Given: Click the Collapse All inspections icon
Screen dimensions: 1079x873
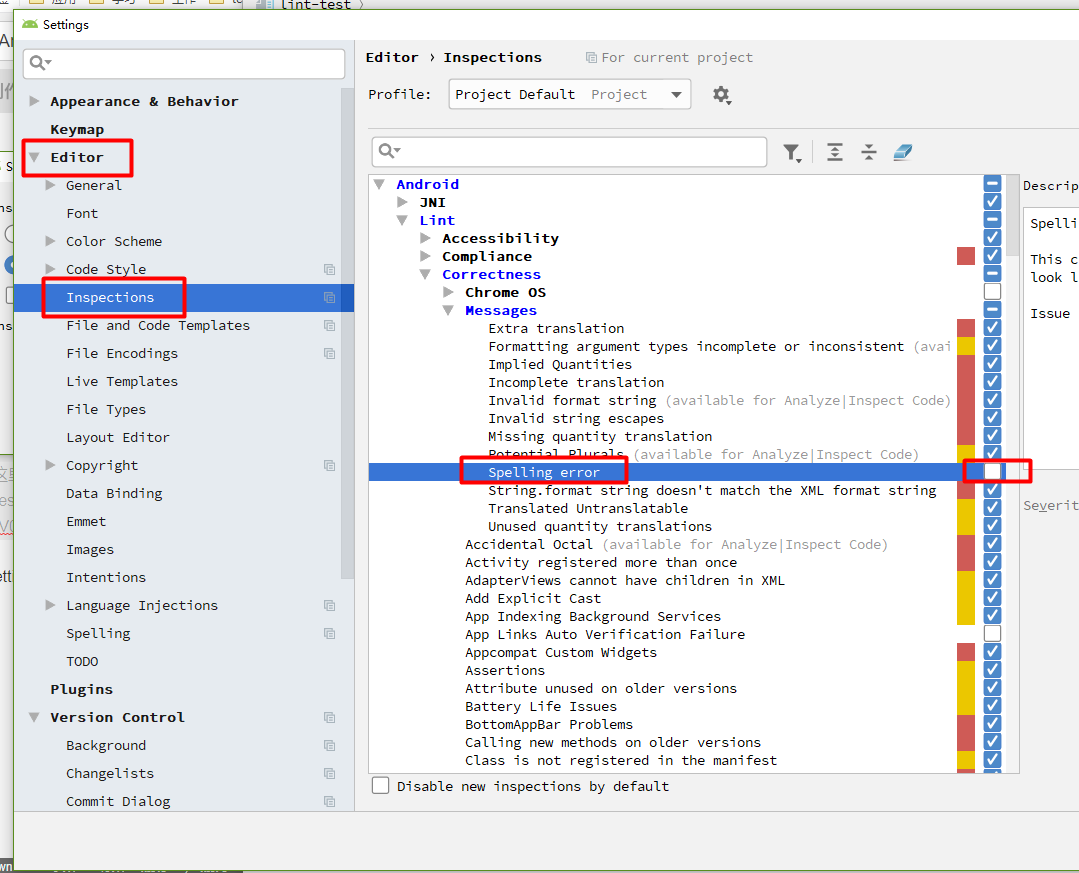Looking at the screenshot, I should 869,152.
